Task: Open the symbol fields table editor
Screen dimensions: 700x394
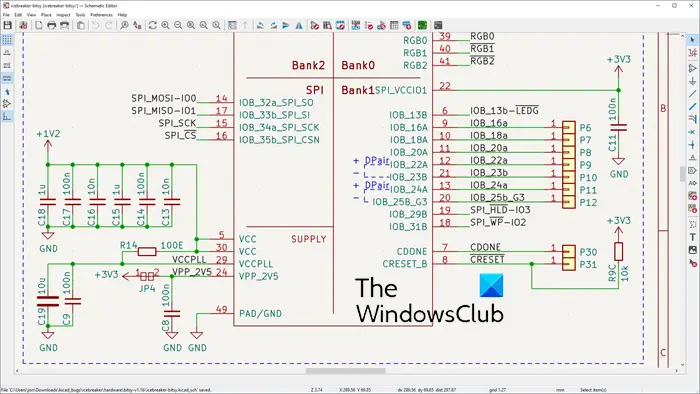Action: (394, 25)
